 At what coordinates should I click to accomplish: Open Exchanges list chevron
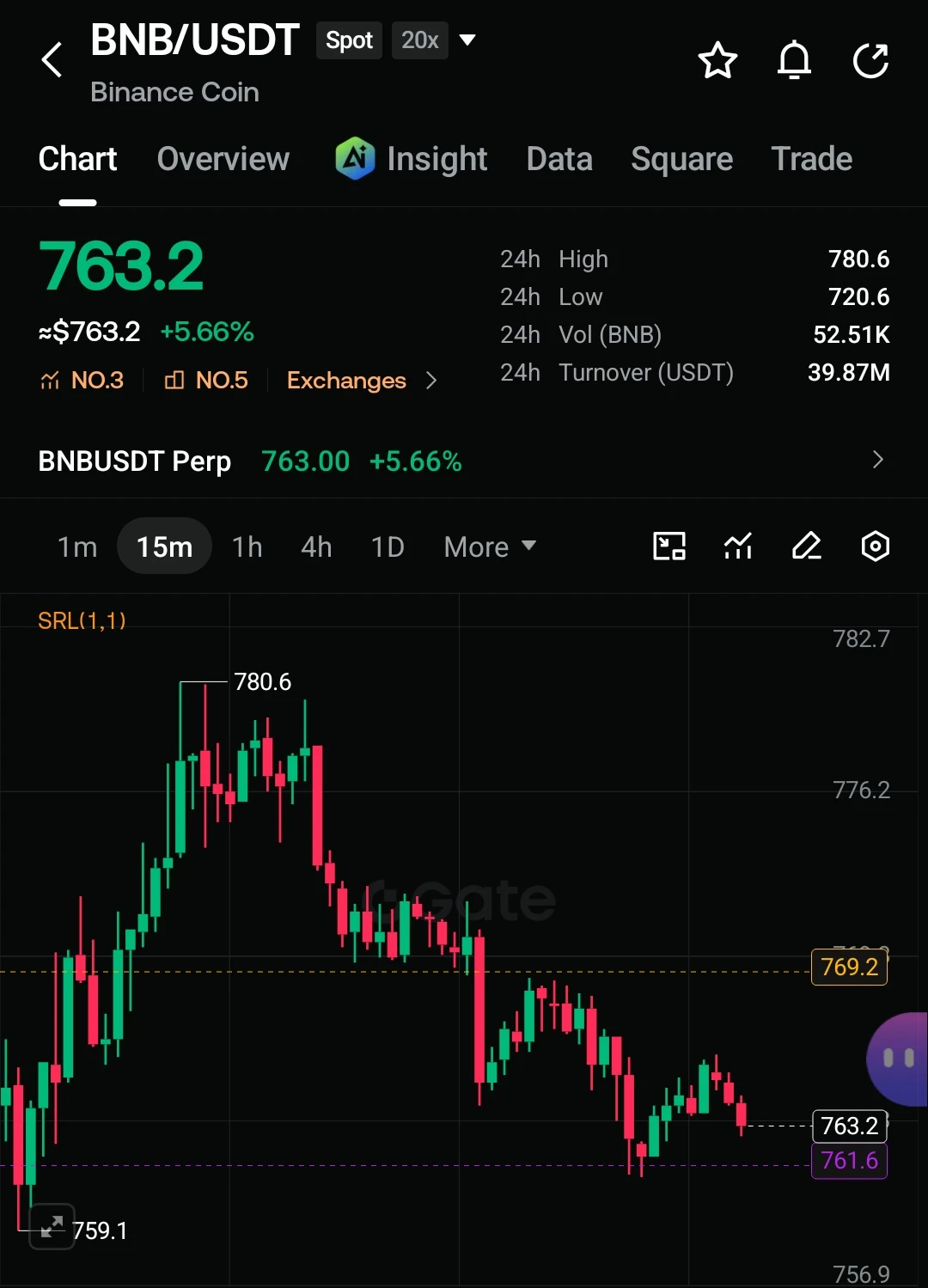point(431,381)
